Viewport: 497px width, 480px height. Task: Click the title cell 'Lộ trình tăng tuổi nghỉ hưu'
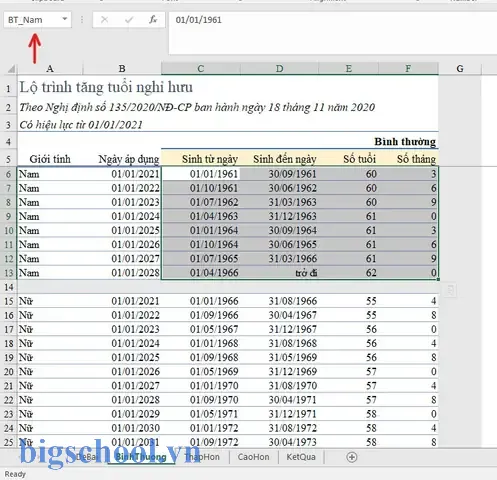[106, 88]
